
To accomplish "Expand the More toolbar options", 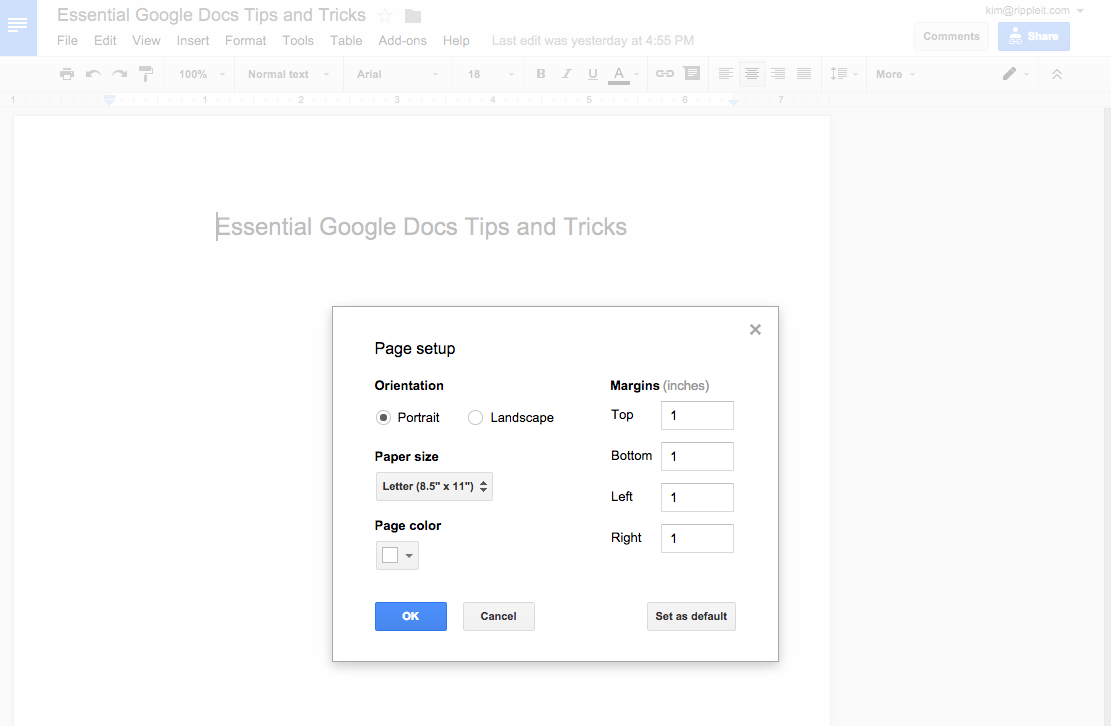I will [x=896, y=74].
